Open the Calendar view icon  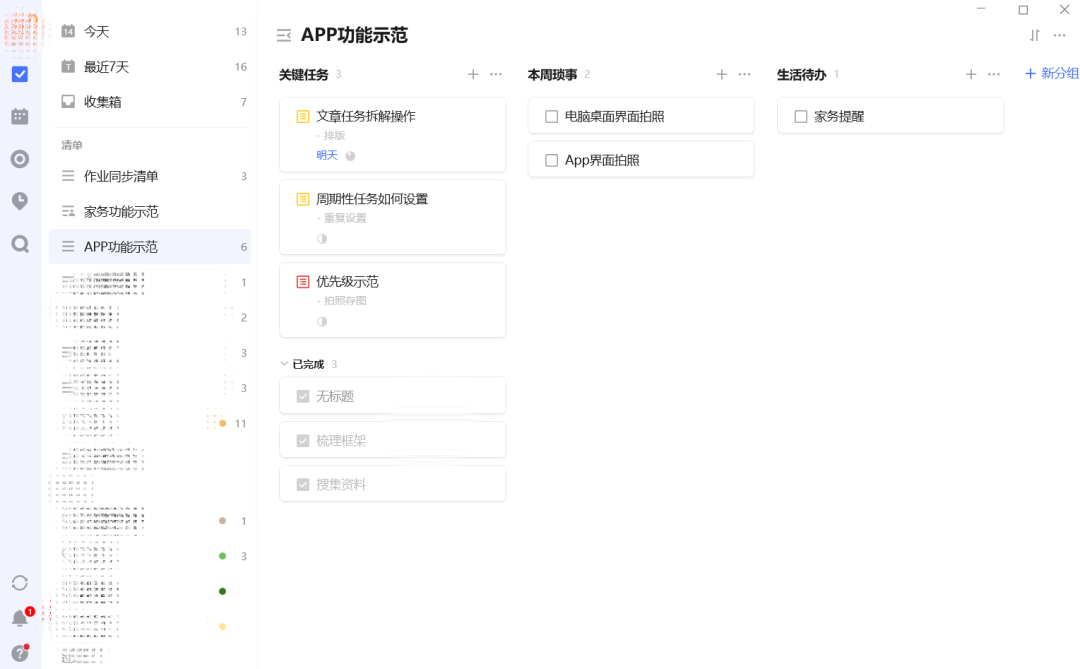[20, 116]
